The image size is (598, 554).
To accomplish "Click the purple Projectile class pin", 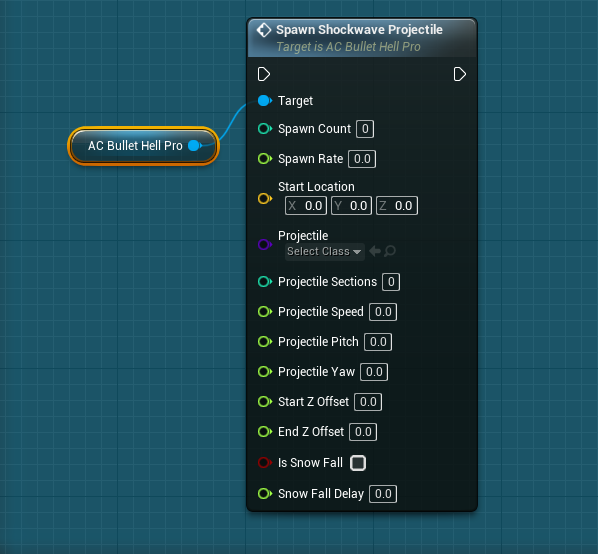I will click(x=264, y=244).
